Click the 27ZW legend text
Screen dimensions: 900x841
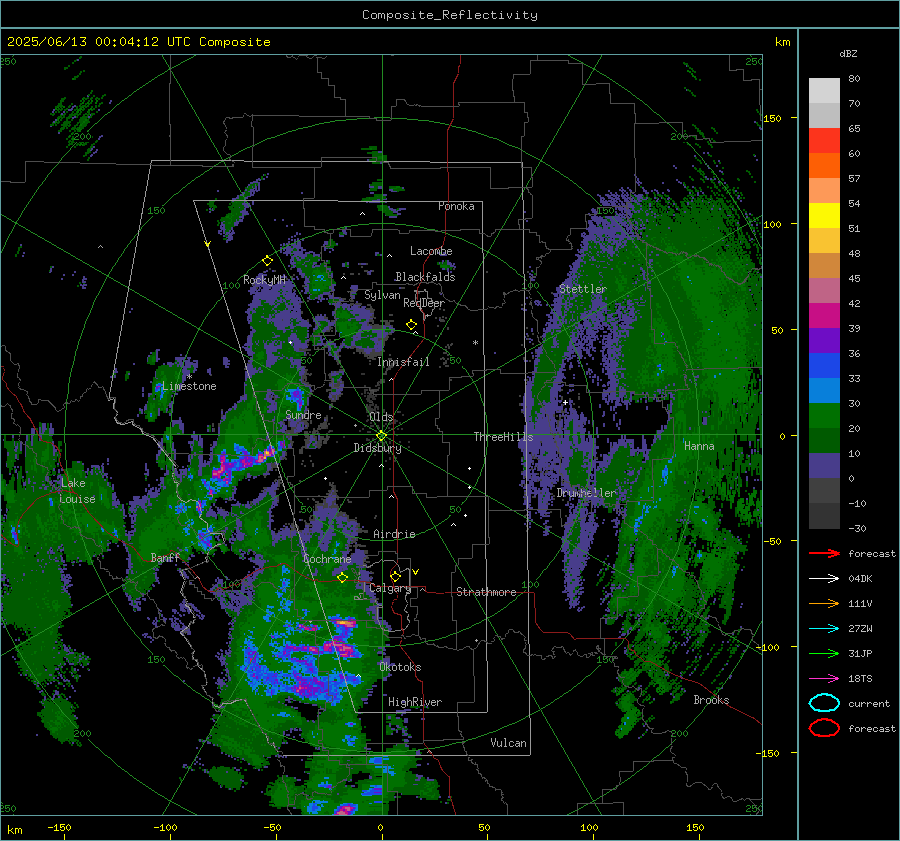(860, 629)
